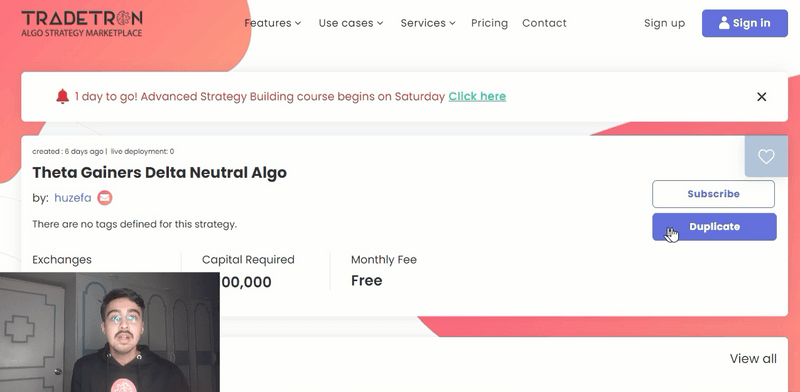Click the user icon in Sign in
Screen dimensions: 800x392
tap(723, 23)
